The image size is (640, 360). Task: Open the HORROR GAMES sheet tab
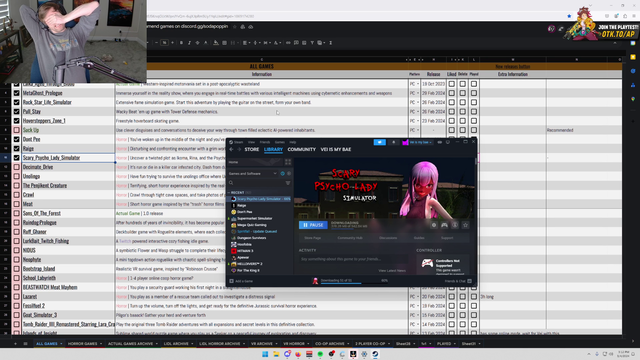[82, 344]
